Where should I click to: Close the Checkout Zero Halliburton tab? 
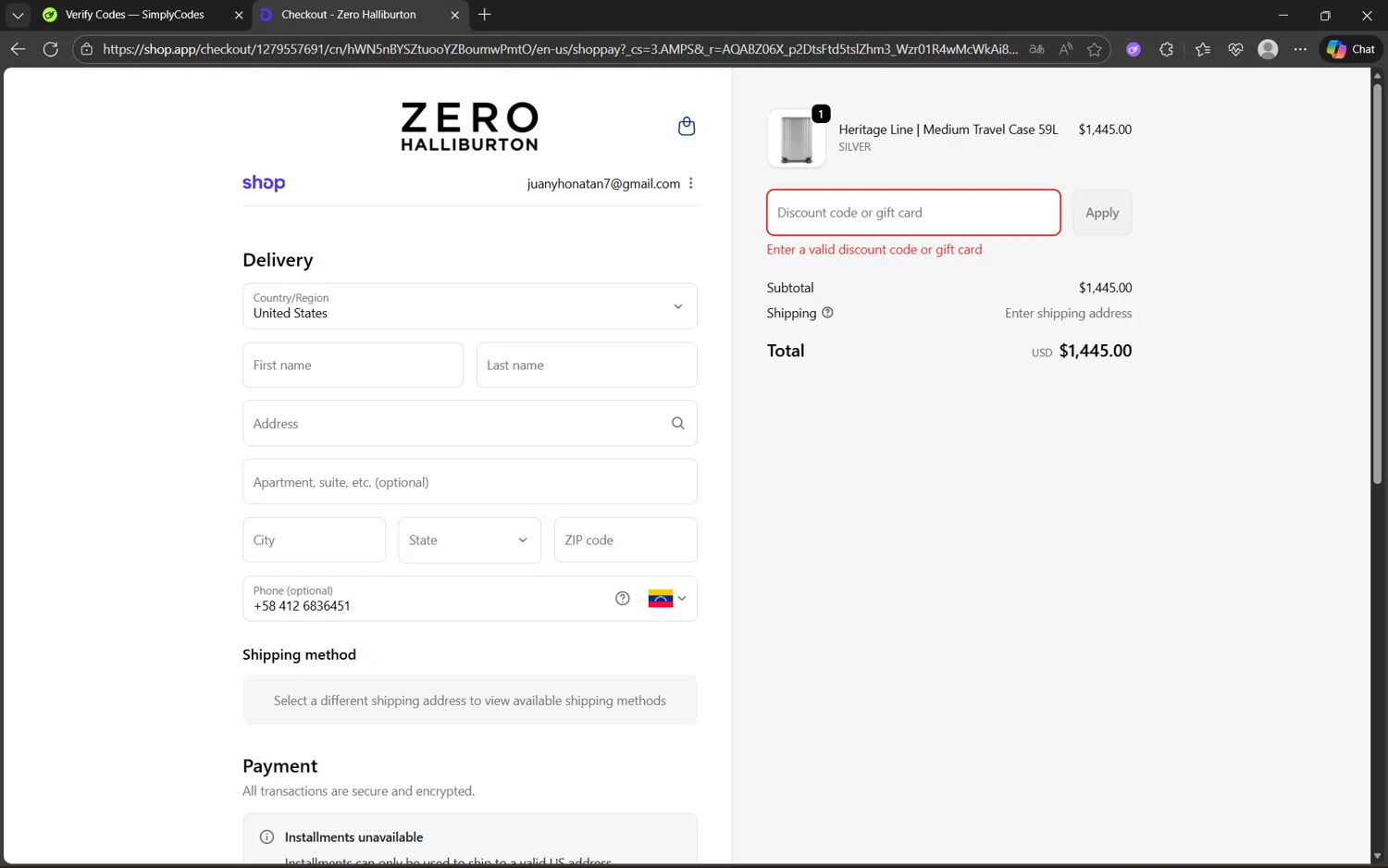point(454,15)
